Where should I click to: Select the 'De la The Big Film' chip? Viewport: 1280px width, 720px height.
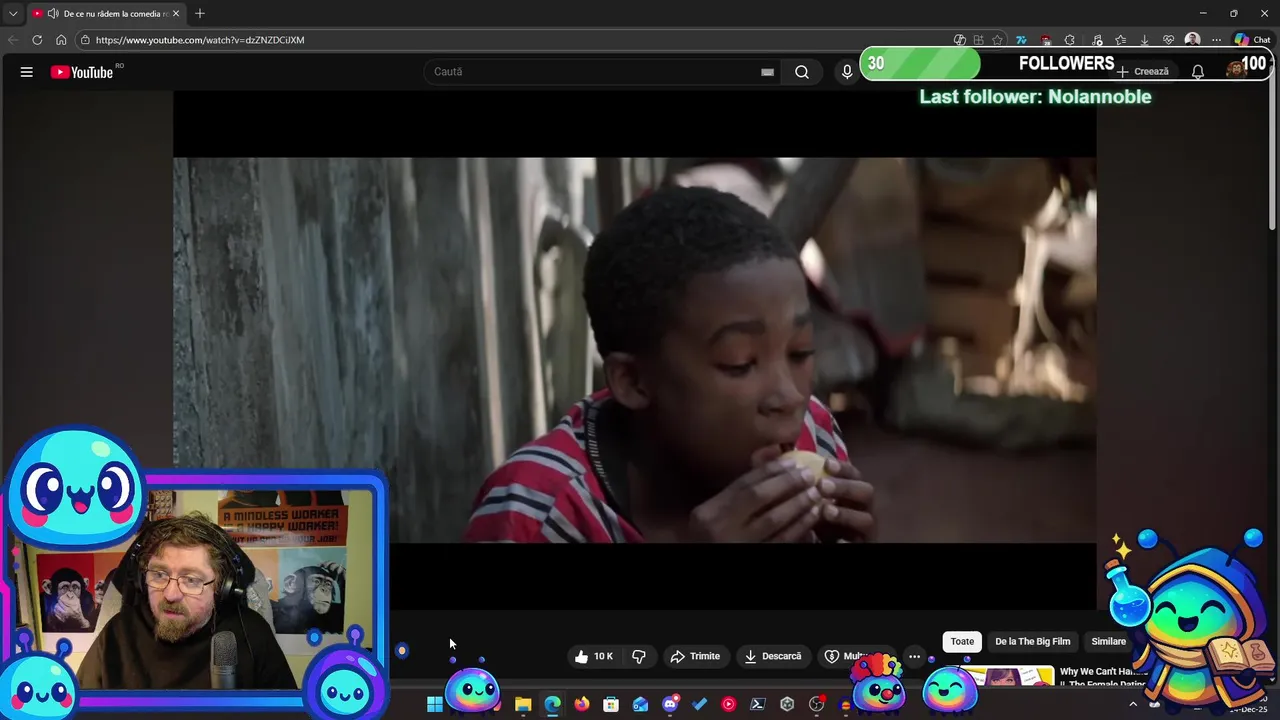tap(1032, 641)
